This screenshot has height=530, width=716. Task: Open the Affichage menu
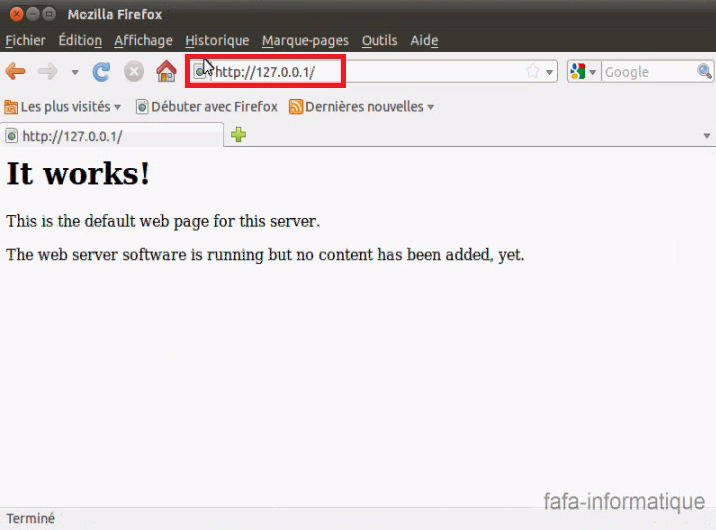(x=143, y=41)
